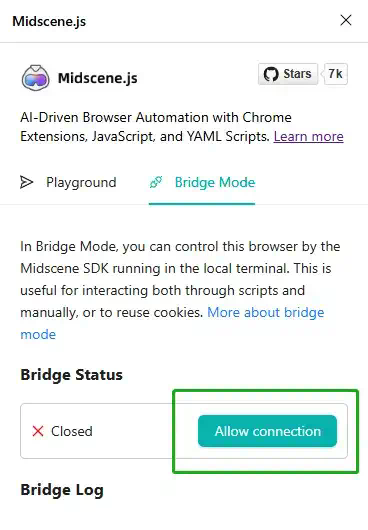The width and height of the screenshot is (368, 530).
Task: Click the Bridge Mode link-chain icon
Action: tap(156, 182)
